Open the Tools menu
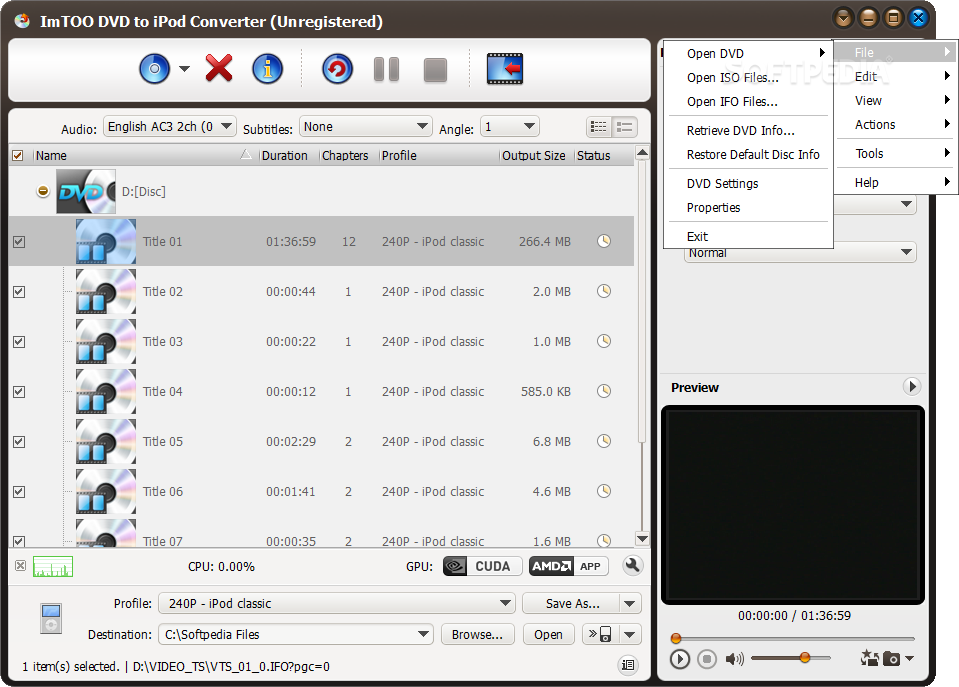959x687 pixels. pos(896,154)
